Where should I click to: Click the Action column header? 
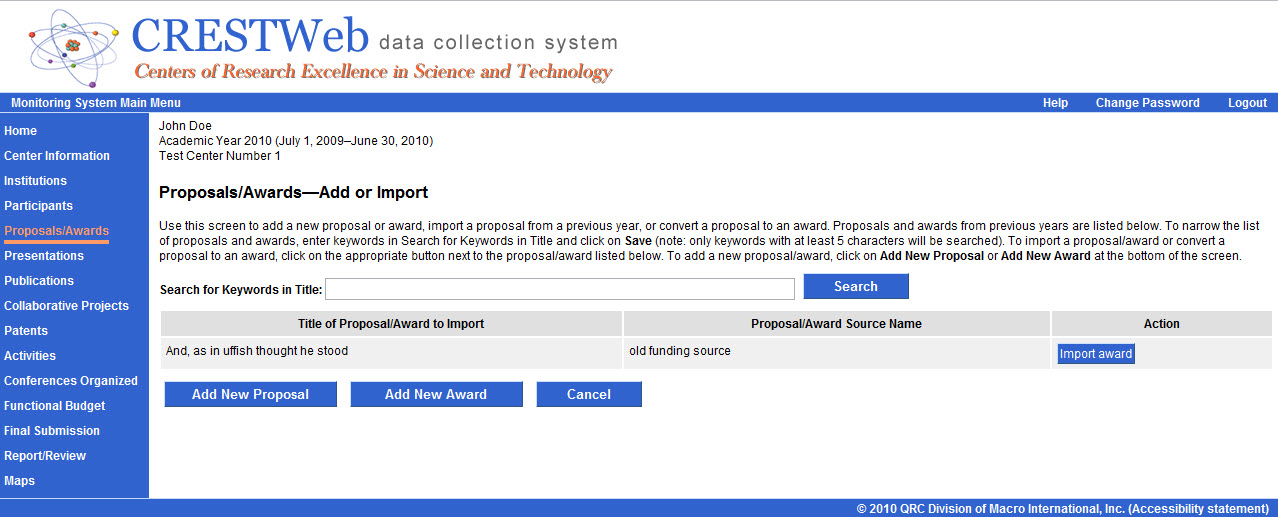1162,324
